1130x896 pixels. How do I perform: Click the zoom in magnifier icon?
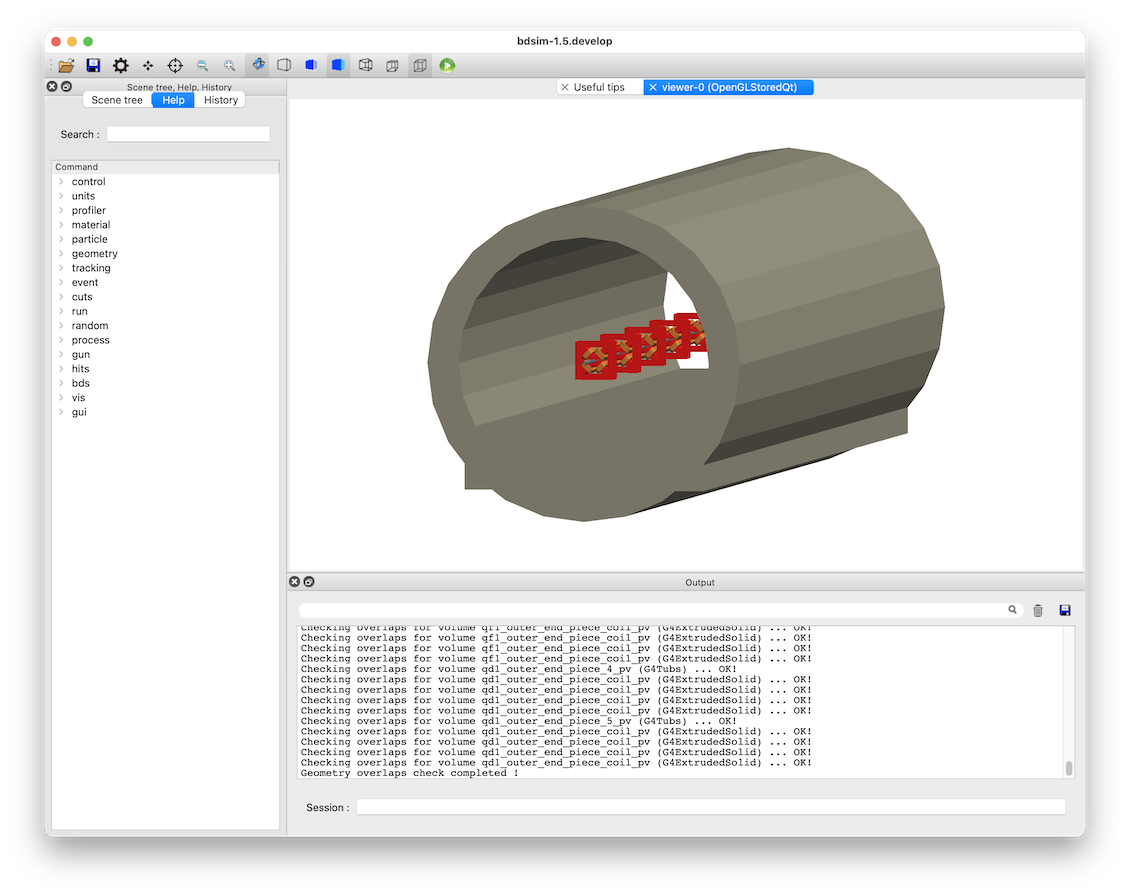pos(229,66)
